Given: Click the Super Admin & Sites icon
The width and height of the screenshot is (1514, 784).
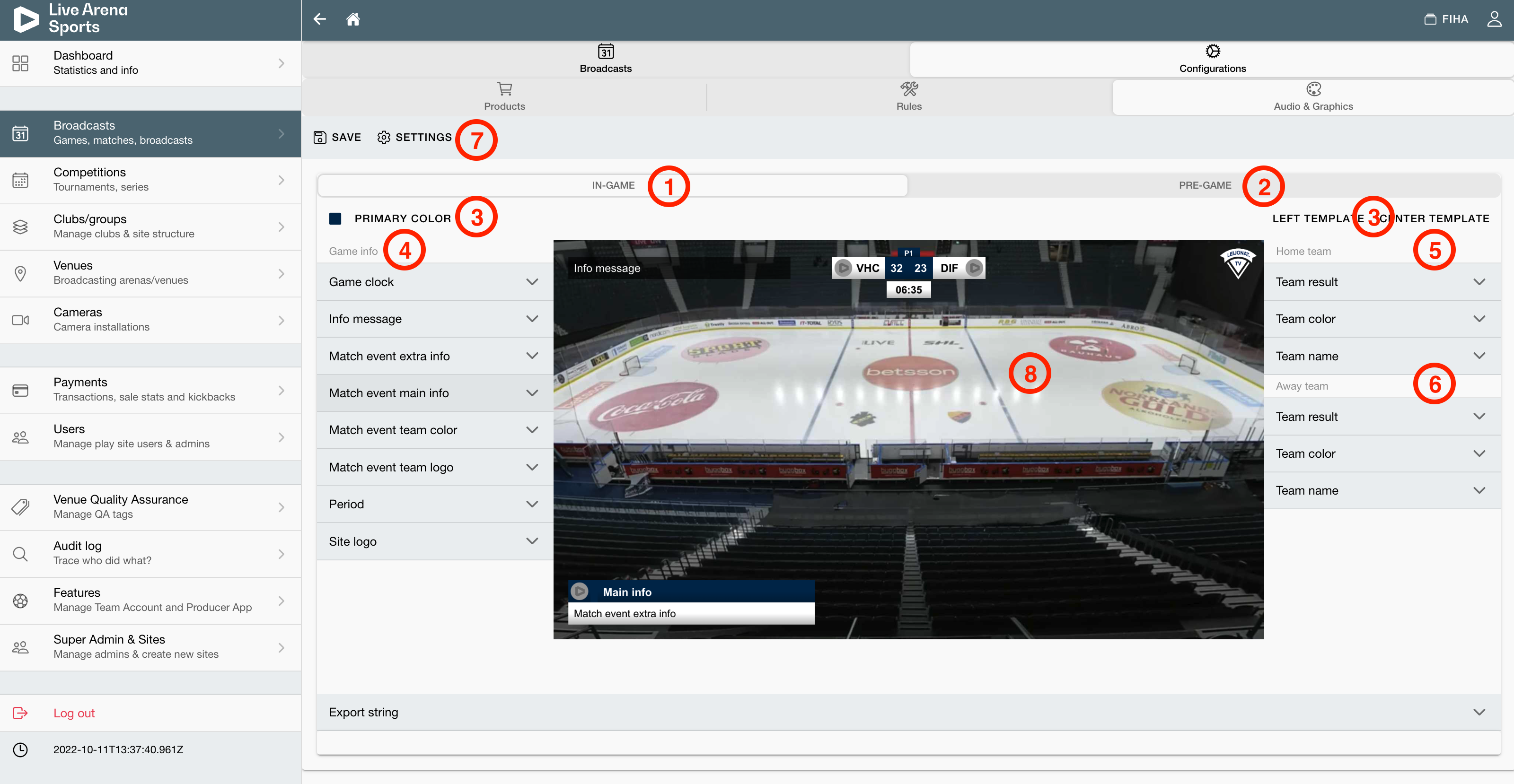Looking at the screenshot, I should click(20, 647).
